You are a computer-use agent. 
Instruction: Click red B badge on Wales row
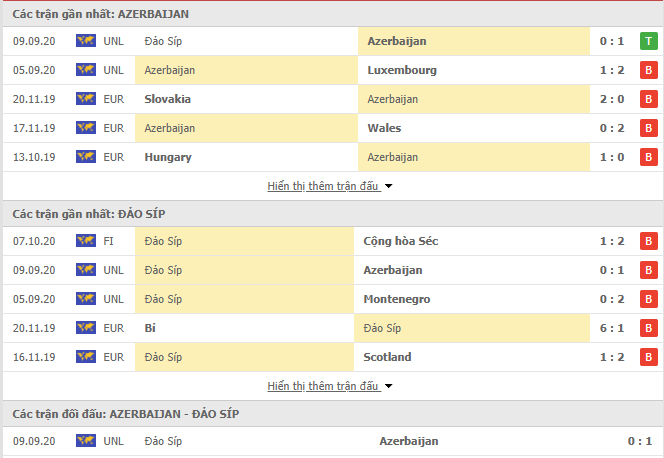tap(648, 128)
